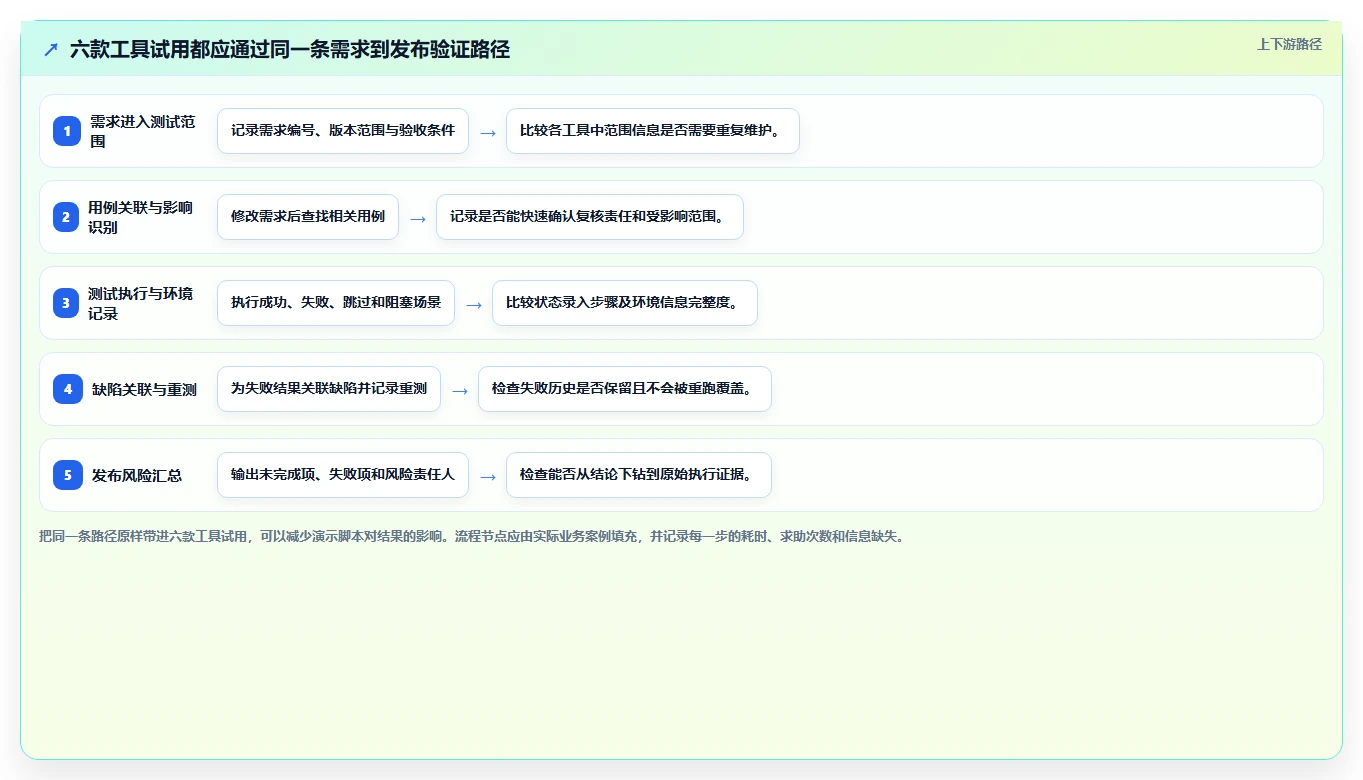Select the 用例关联与影响识别 step label
Image resolution: width=1363 pixels, height=780 pixels.
tap(142, 217)
